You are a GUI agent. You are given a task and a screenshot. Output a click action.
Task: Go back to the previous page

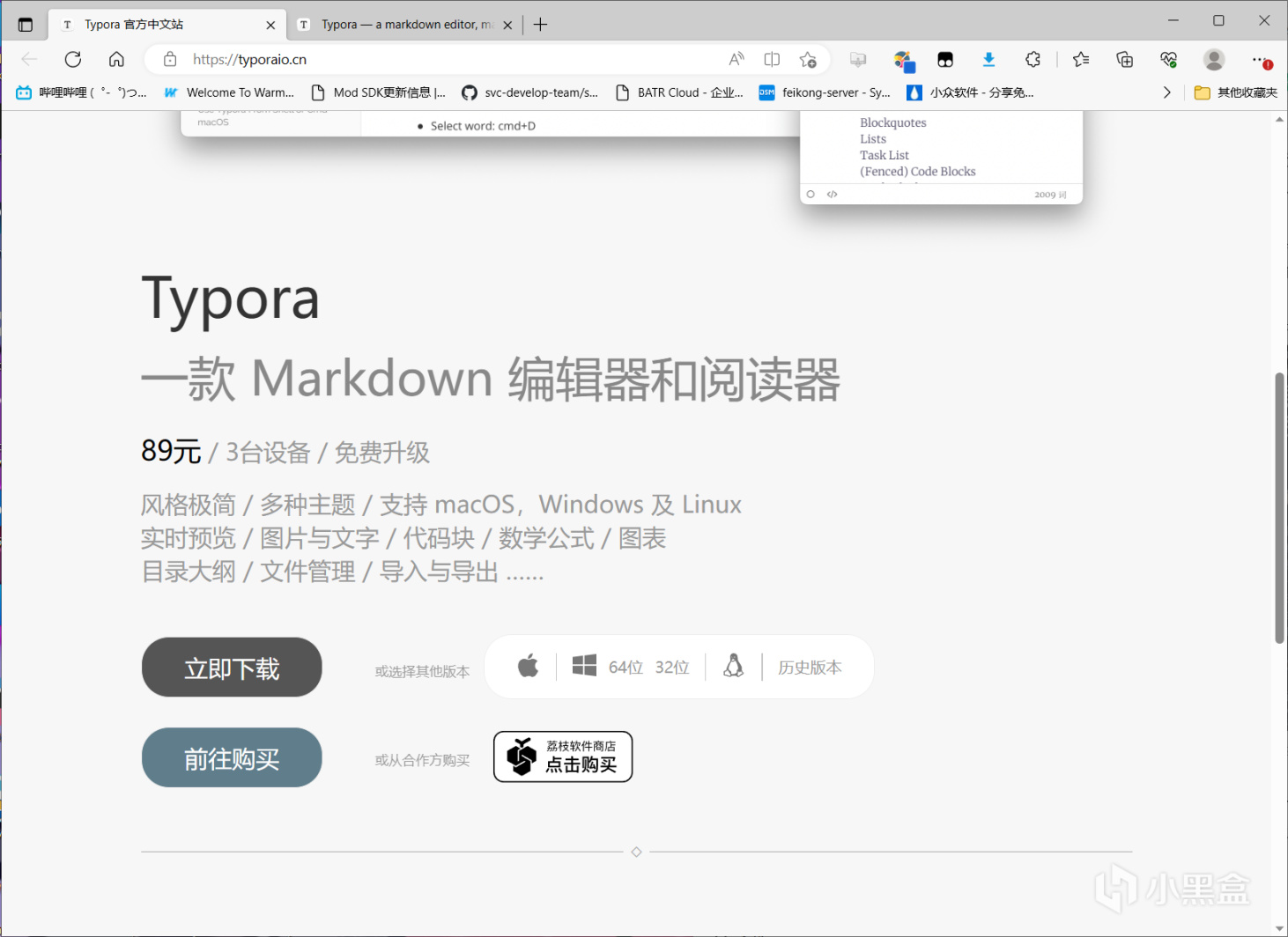coord(29,59)
